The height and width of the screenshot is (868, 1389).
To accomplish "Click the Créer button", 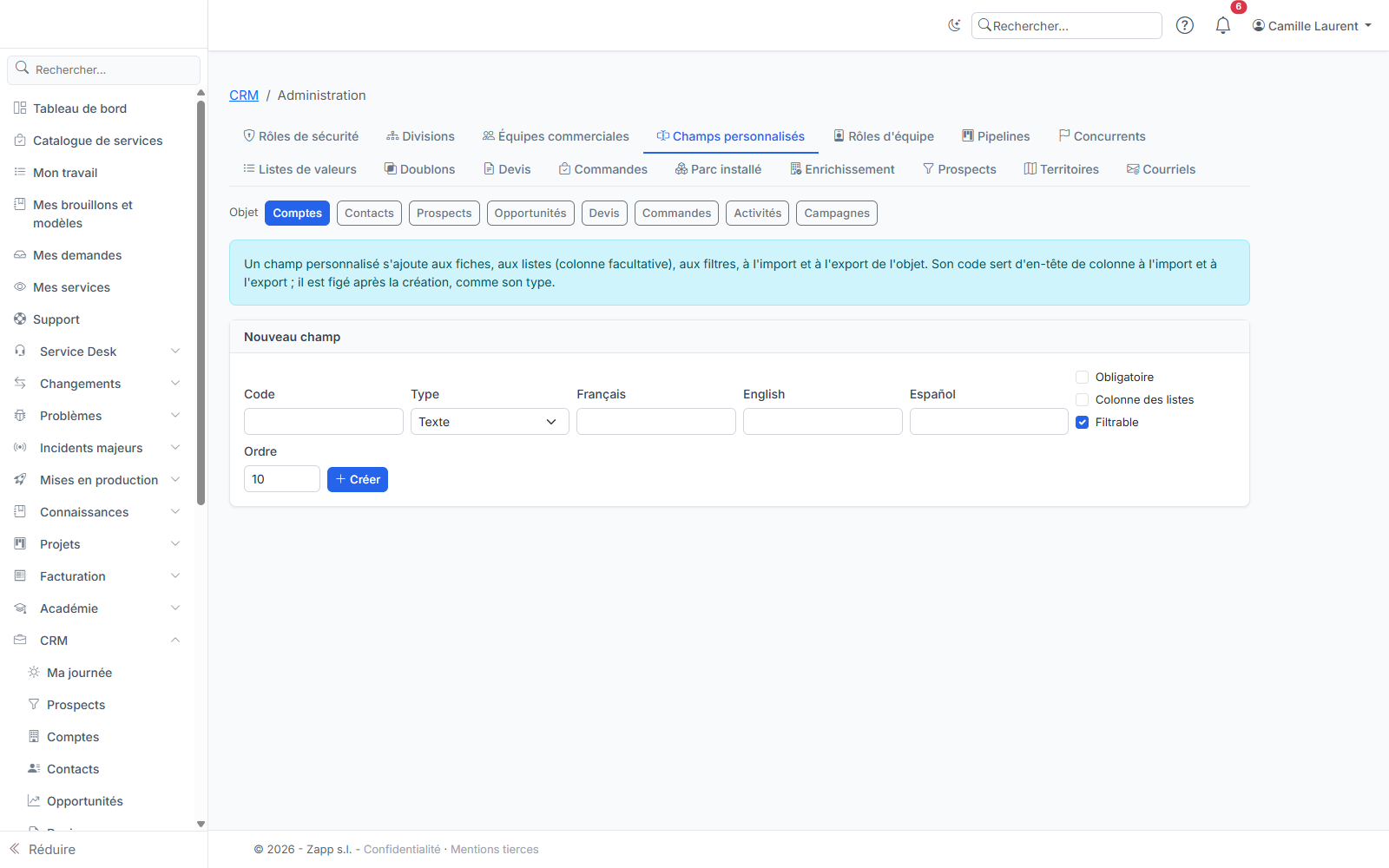I will pos(358,479).
